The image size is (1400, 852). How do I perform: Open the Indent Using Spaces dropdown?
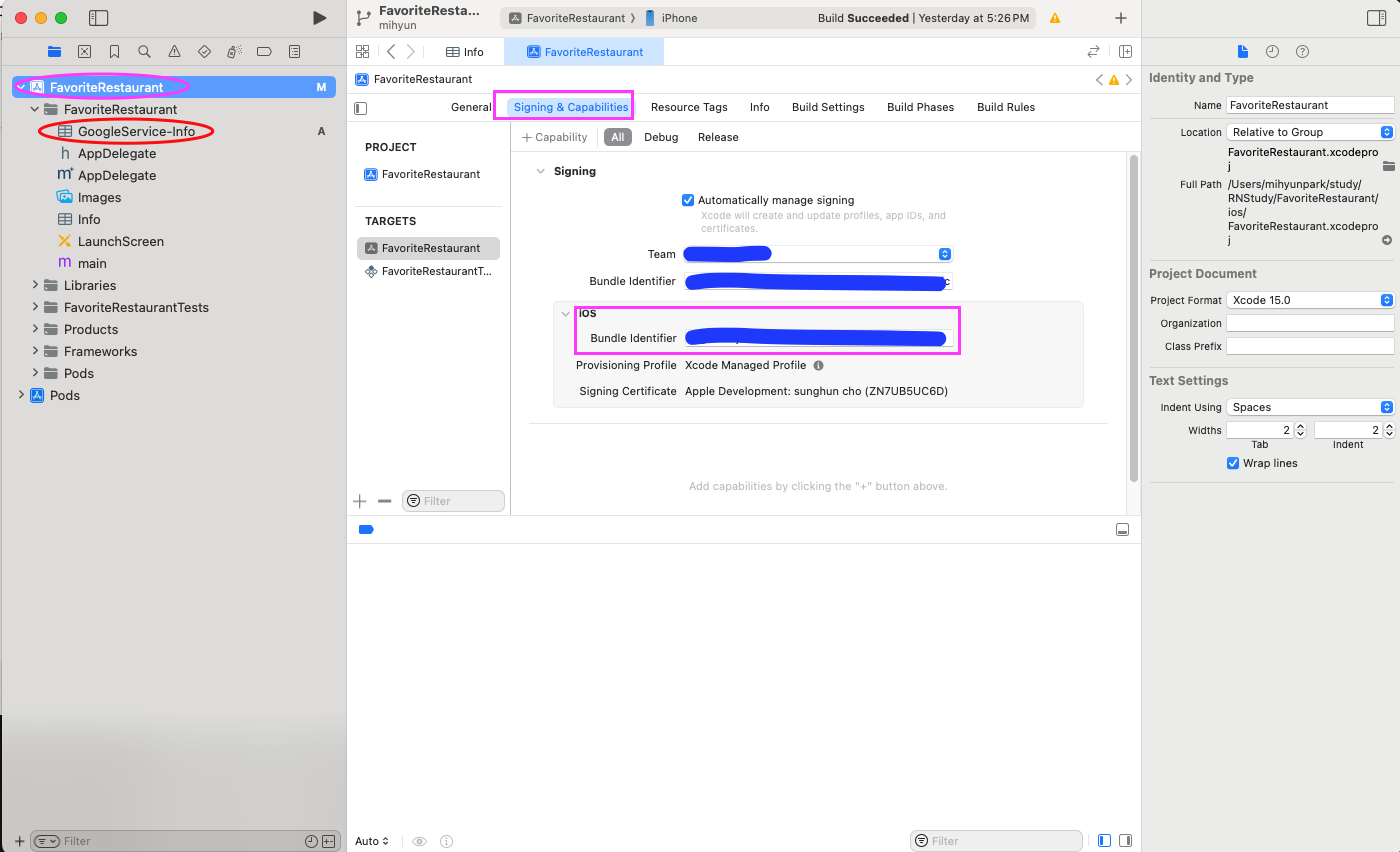tap(1310, 407)
